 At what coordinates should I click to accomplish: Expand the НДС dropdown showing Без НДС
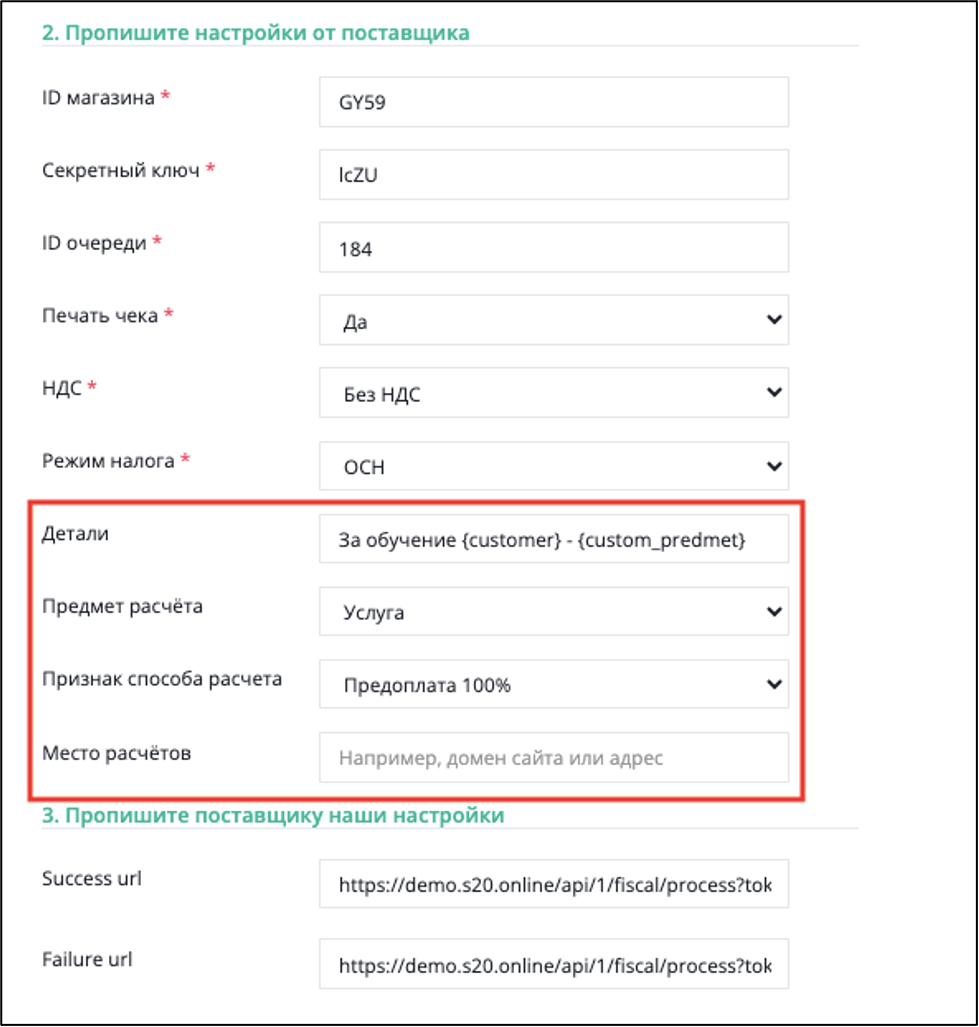tap(554, 393)
